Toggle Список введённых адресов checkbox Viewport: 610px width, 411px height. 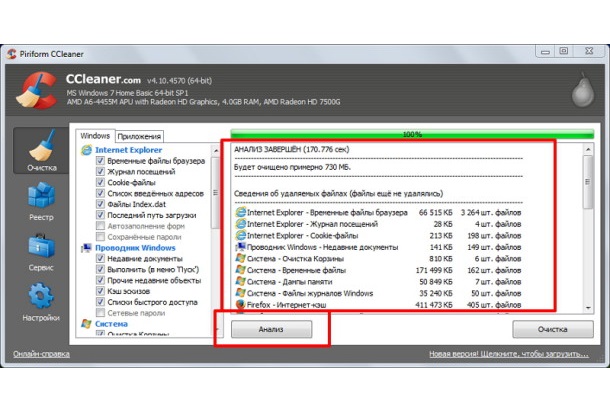[x=100, y=193]
